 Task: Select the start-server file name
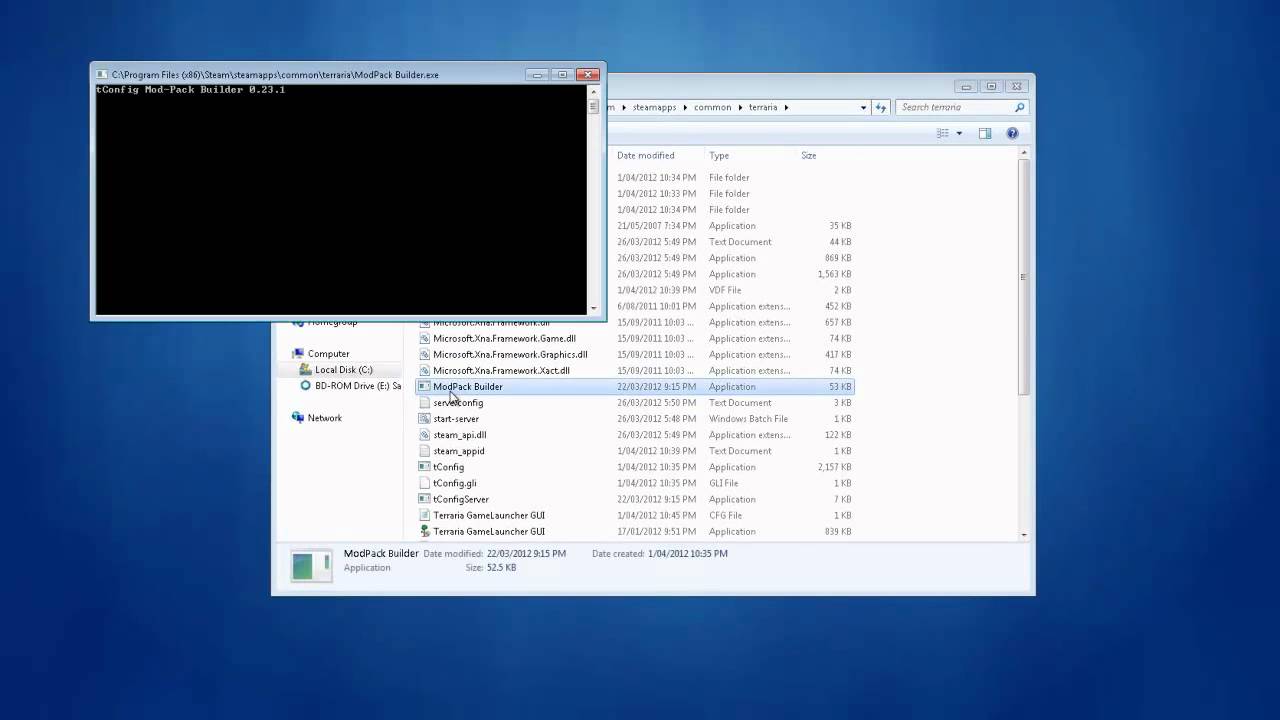coord(456,419)
